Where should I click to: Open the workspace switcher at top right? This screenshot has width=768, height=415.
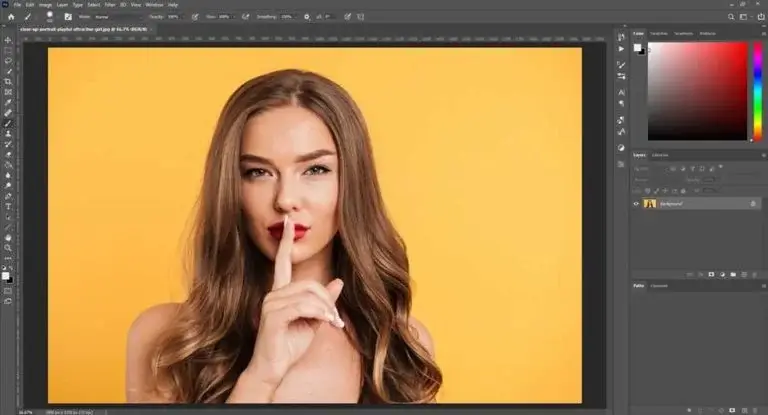pyautogui.click(x=744, y=17)
